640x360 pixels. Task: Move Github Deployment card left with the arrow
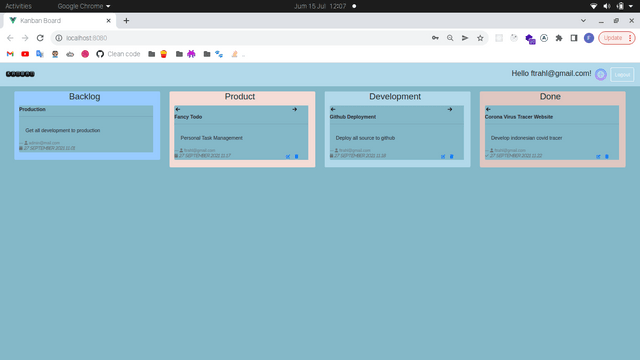[x=333, y=109]
